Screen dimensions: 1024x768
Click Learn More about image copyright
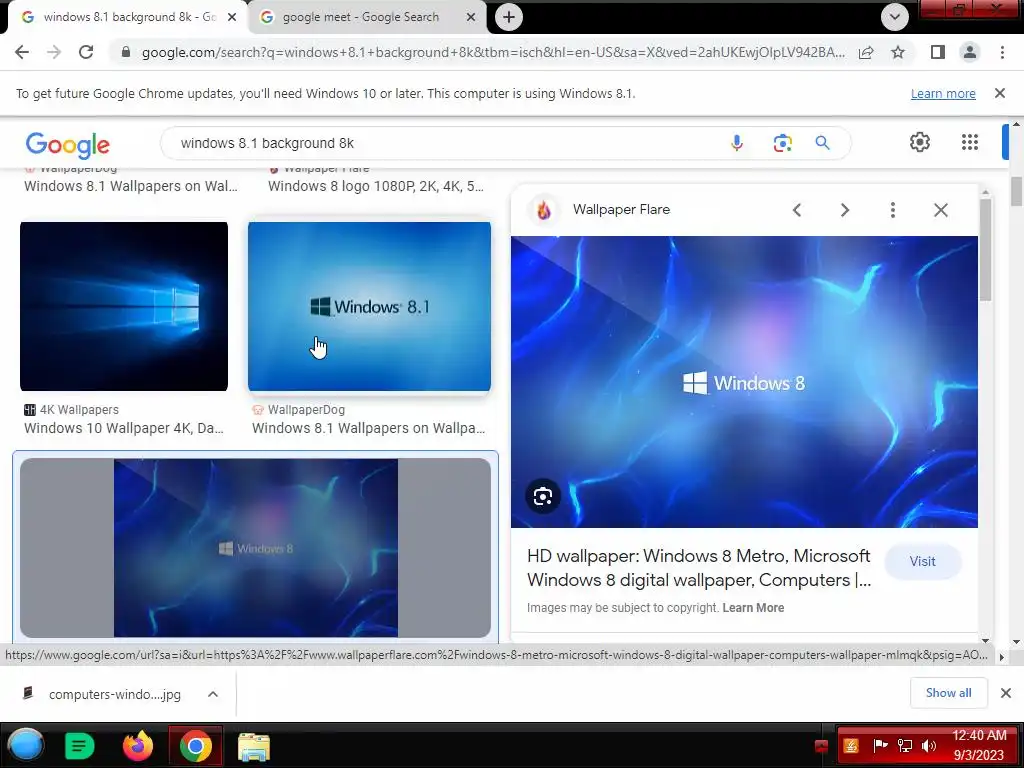pos(753,608)
